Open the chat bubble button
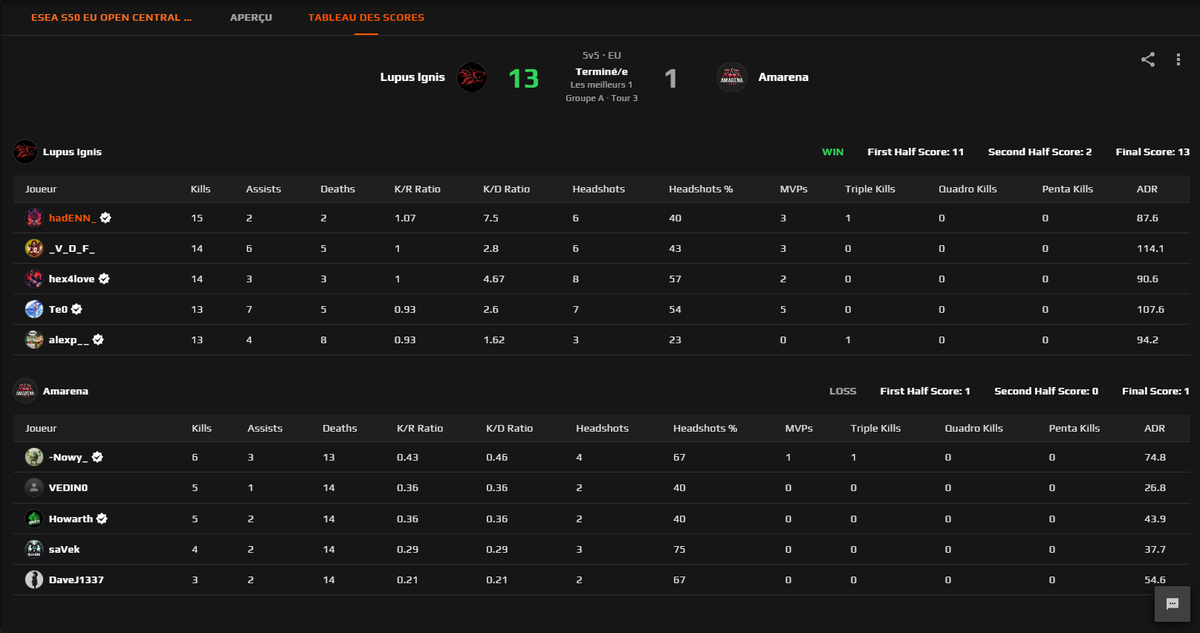 tap(1171, 604)
